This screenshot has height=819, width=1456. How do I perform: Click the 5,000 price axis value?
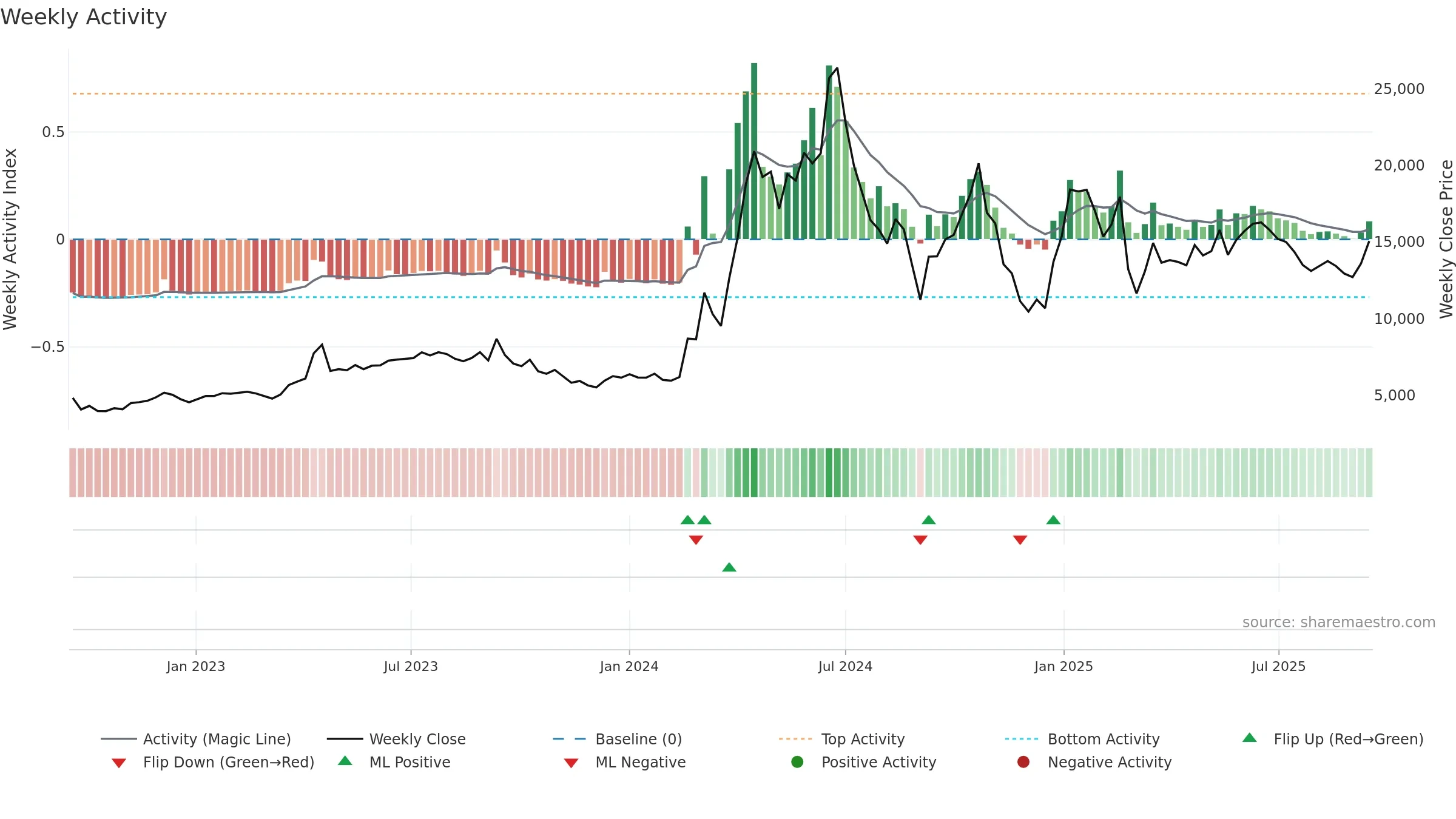(x=1394, y=396)
